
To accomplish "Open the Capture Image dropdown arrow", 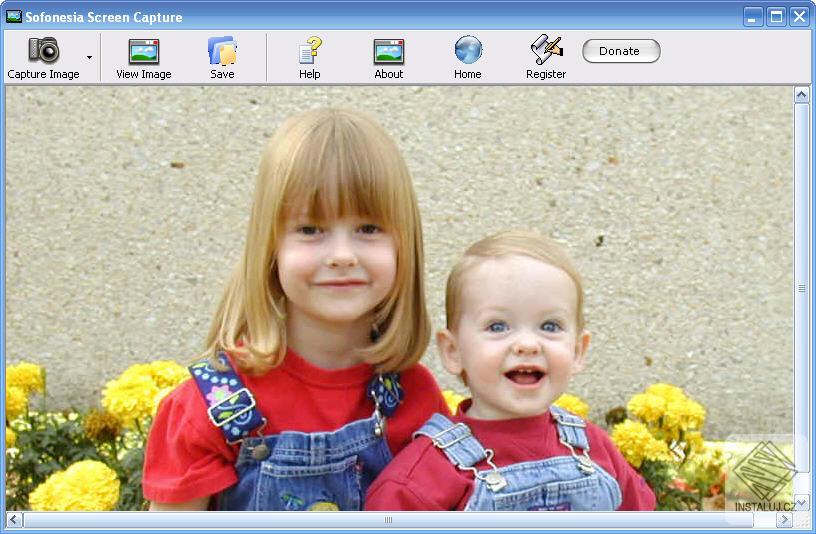I will (90, 57).
